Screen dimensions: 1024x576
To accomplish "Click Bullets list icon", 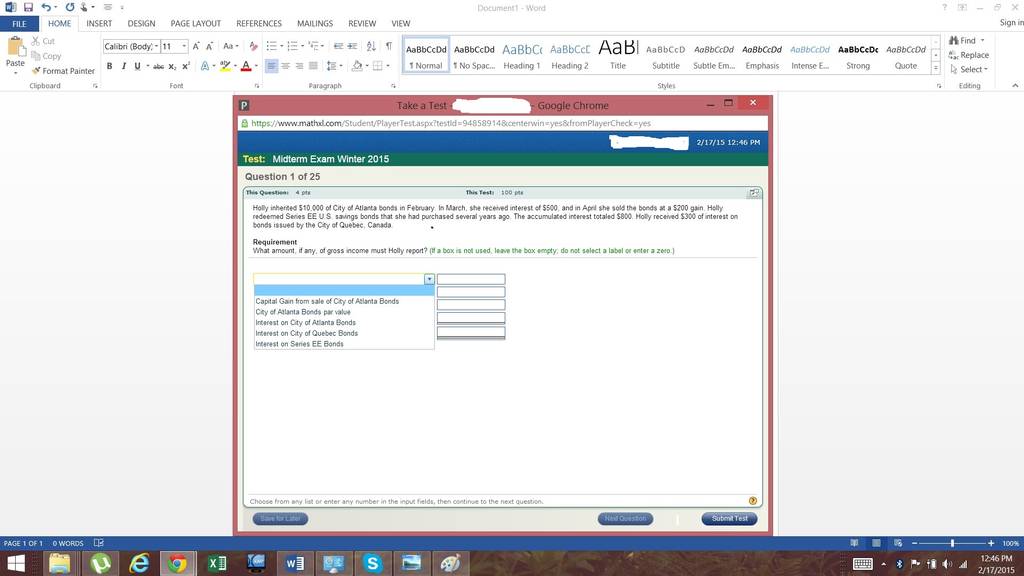I will coord(272,46).
